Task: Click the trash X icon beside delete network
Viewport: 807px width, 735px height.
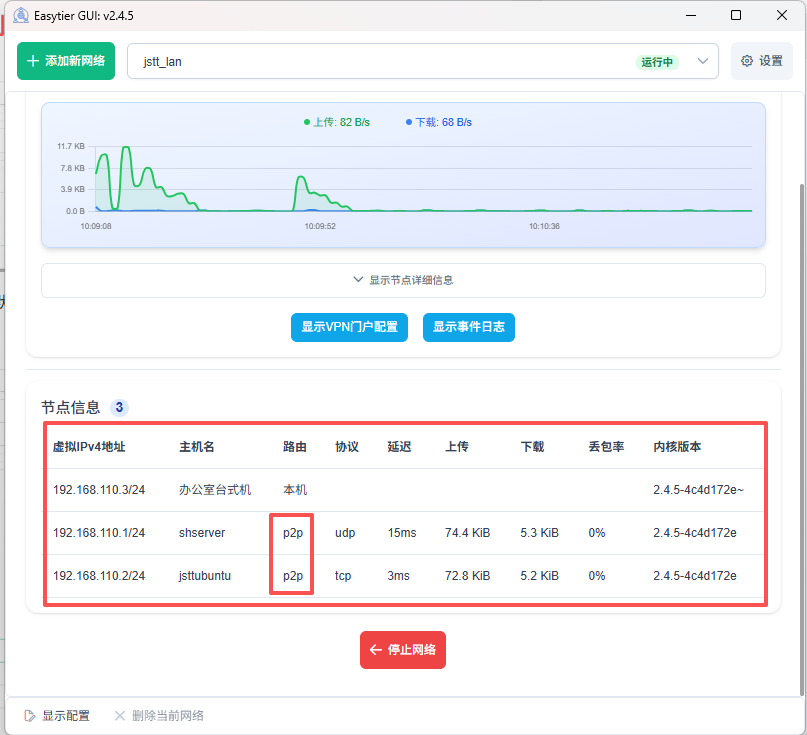Action: pos(120,716)
